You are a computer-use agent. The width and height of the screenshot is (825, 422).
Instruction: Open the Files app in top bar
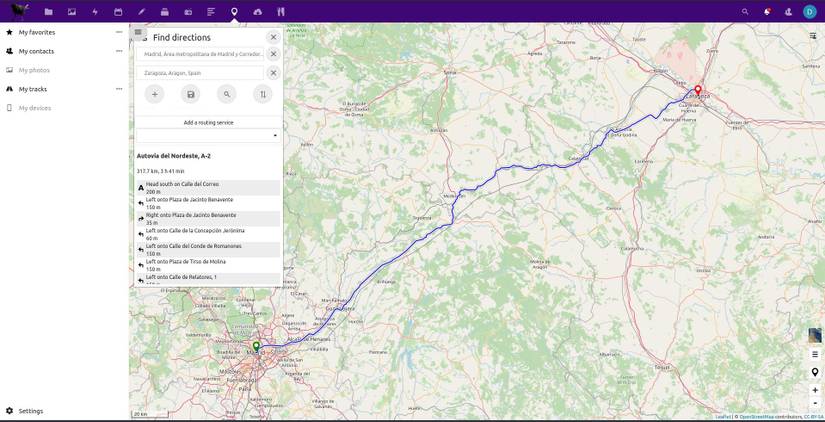pos(48,12)
